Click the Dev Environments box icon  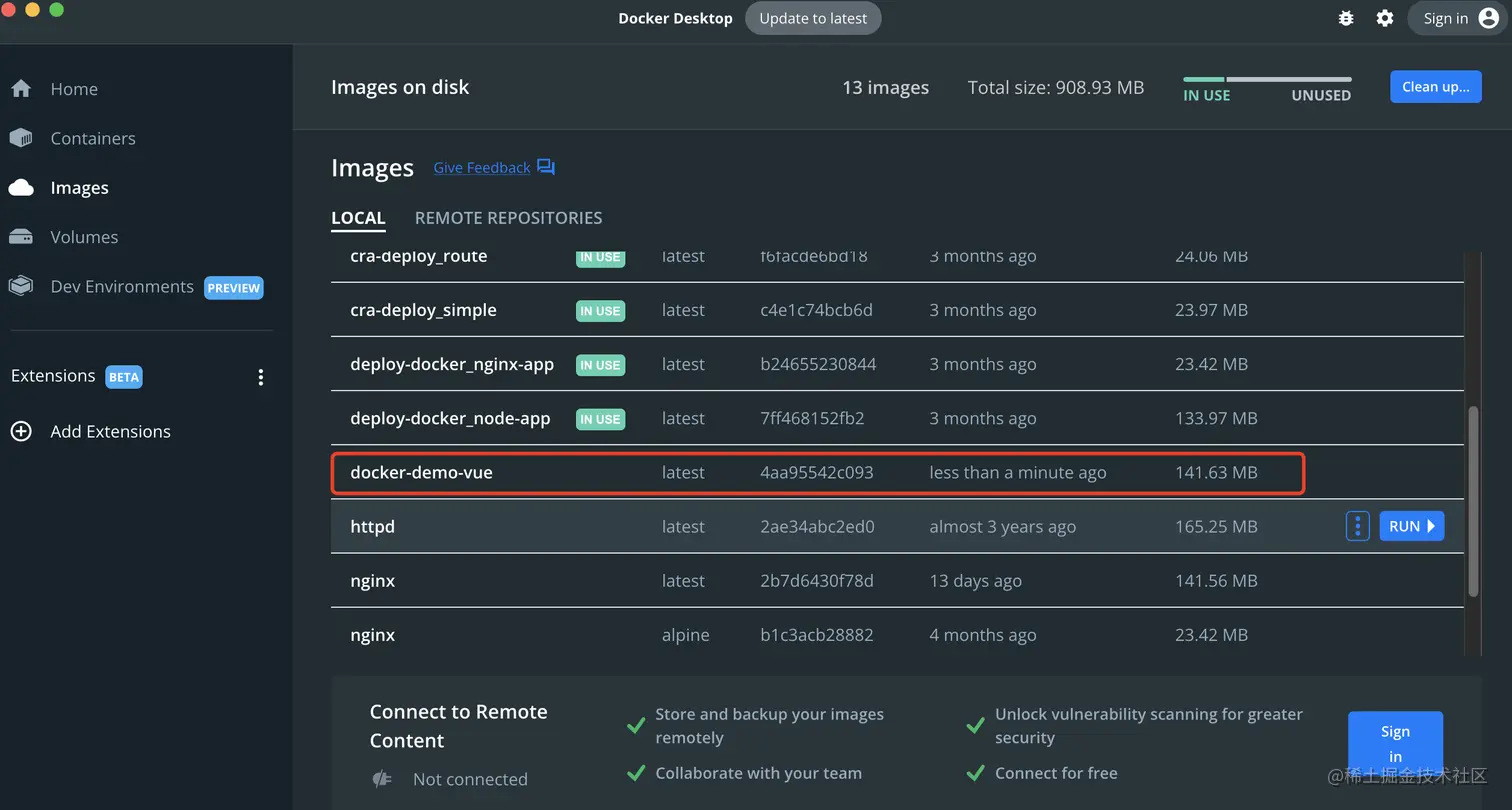click(21, 286)
